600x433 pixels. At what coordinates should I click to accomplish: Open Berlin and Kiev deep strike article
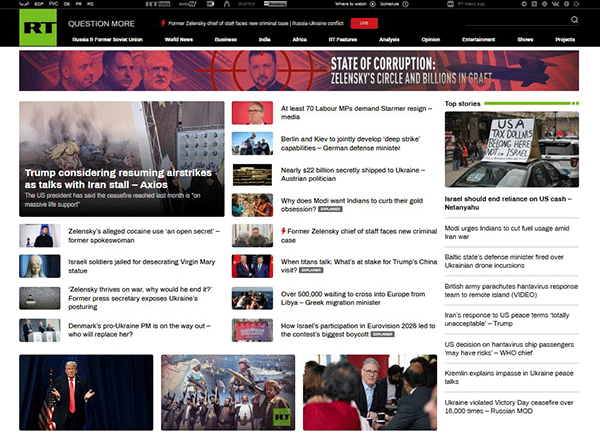point(351,143)
